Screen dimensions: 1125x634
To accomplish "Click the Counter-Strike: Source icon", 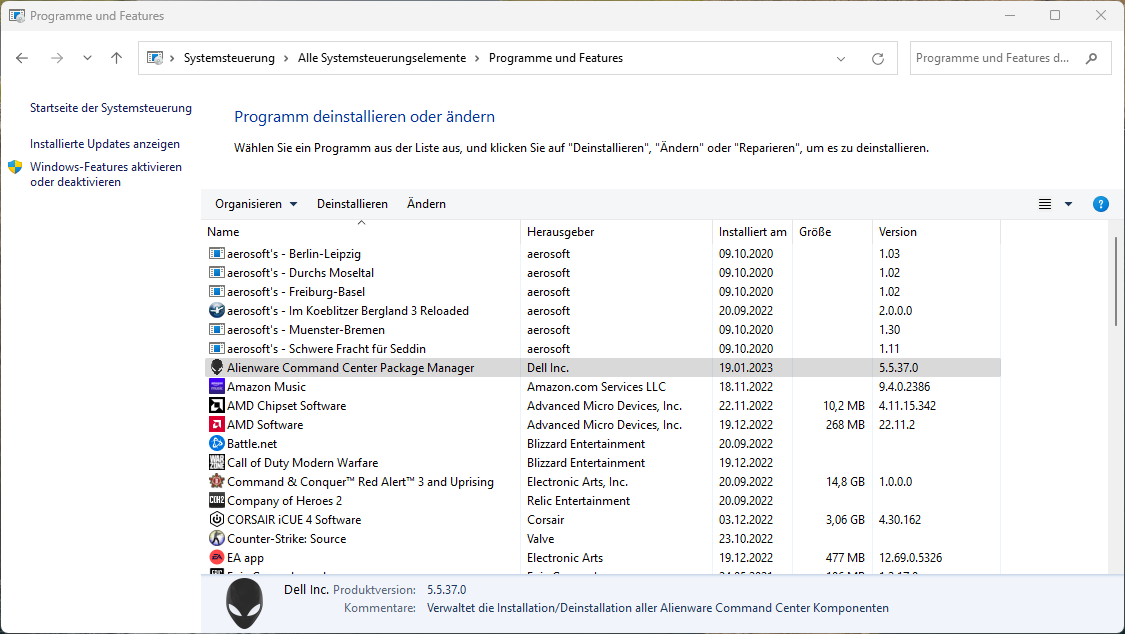I will [x=216, y=539].
